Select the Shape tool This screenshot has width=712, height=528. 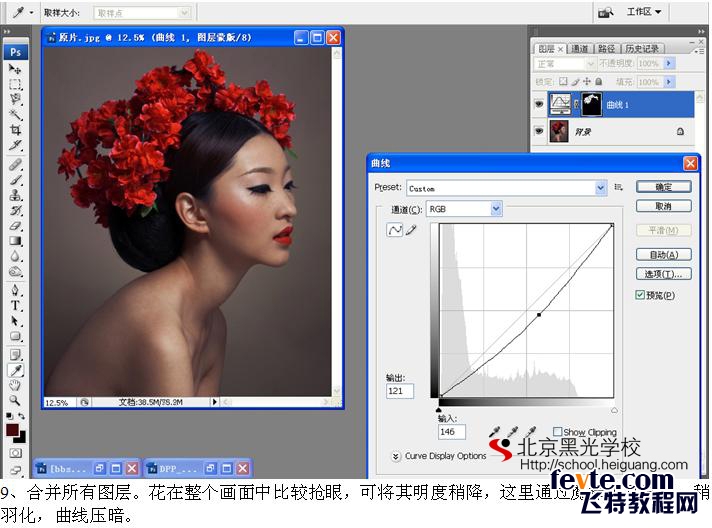tap(15, 336)
